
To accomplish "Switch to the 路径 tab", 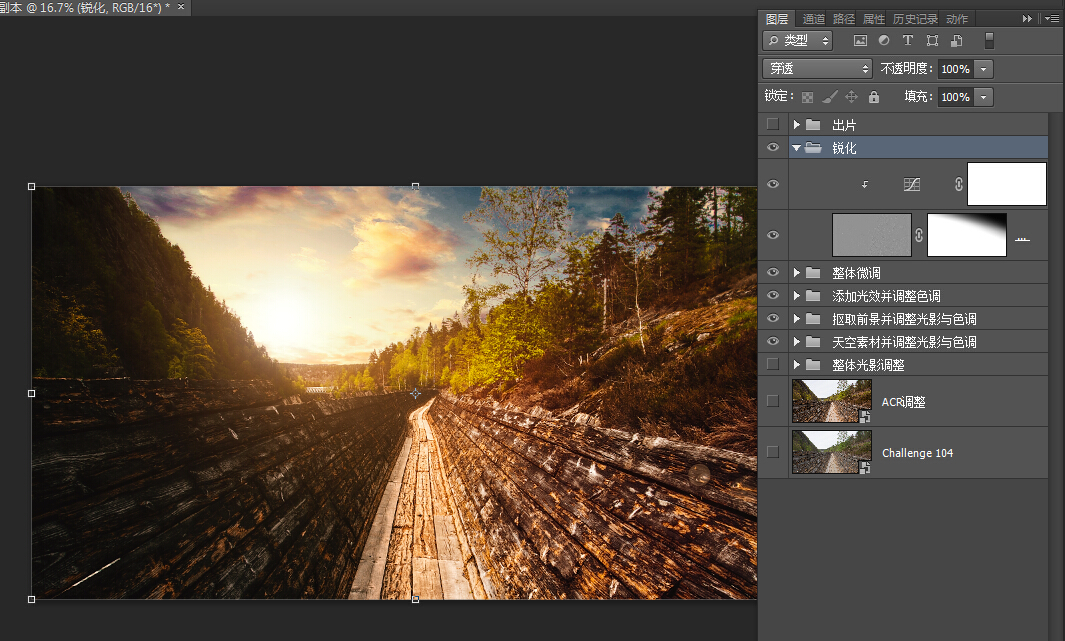I will pos(844,19).
